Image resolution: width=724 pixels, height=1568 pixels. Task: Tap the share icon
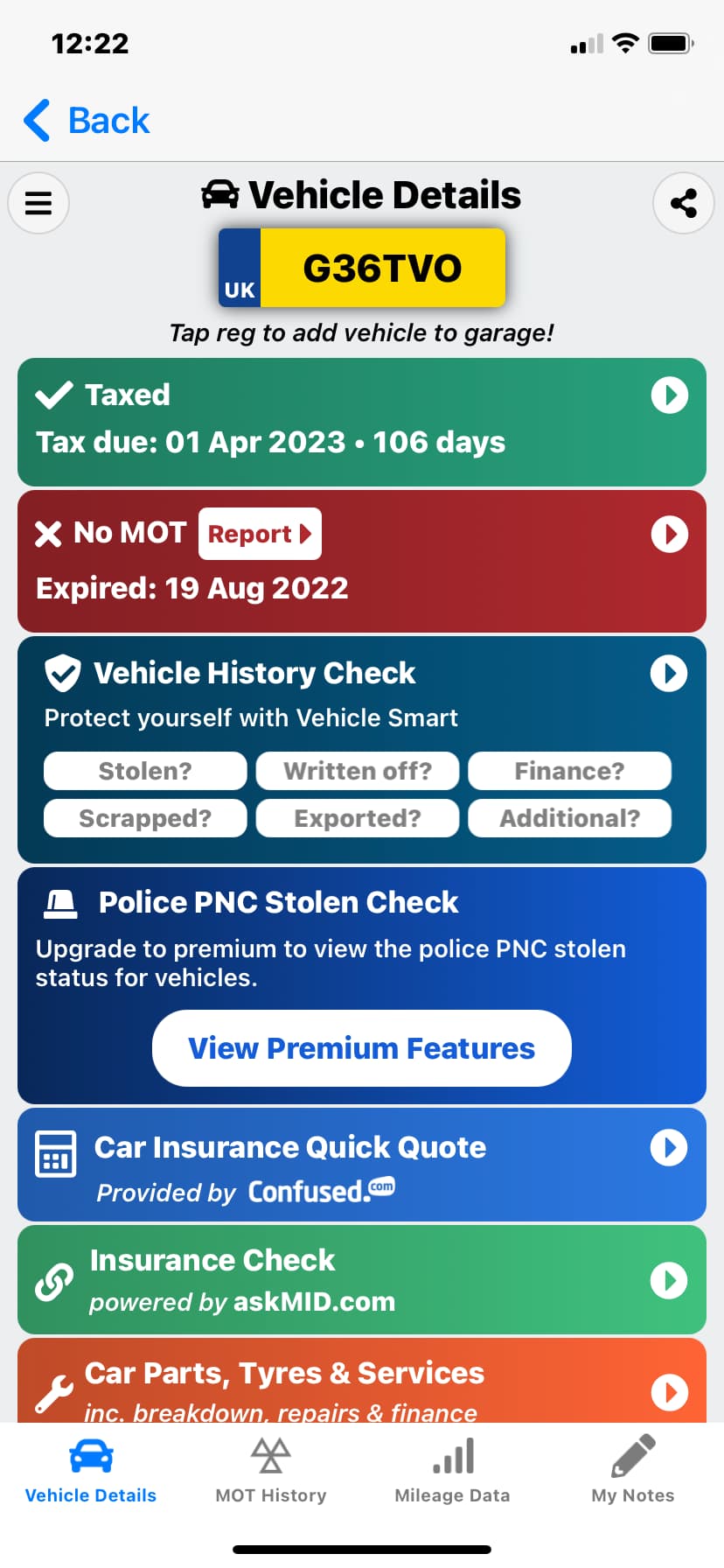[x=684, y=203]
